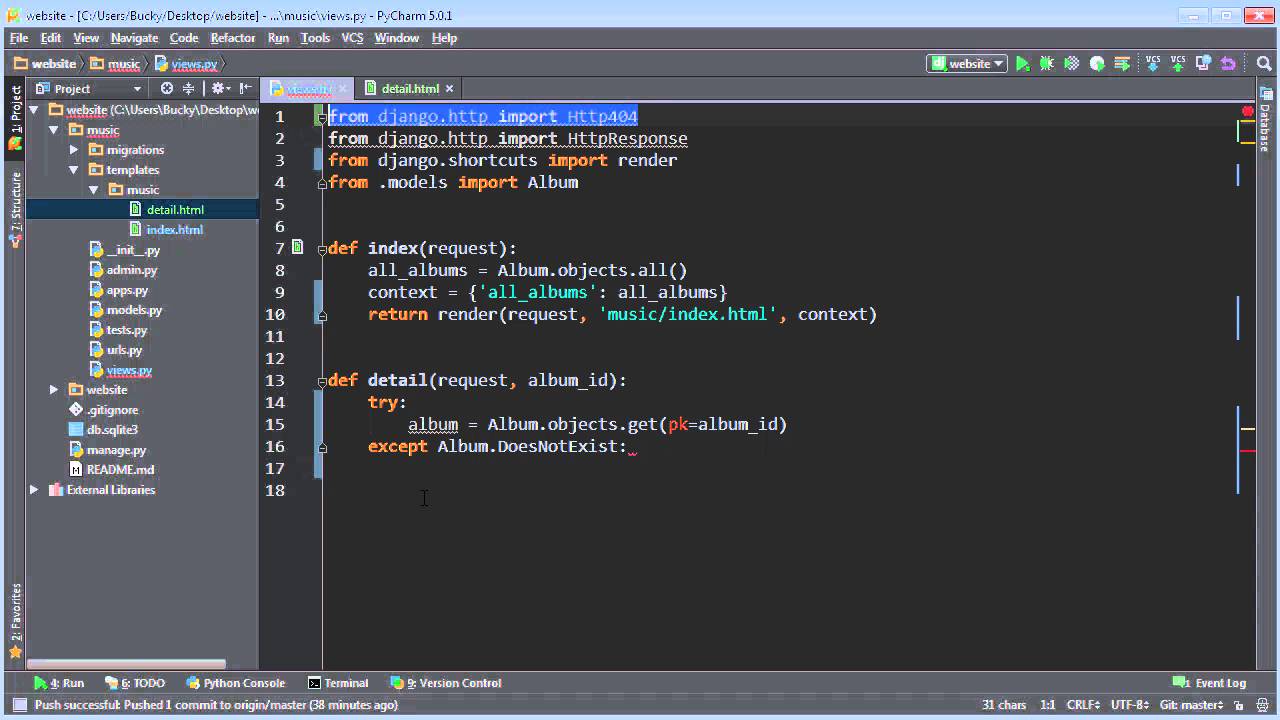Select urls.py in the project tree
The width and height of the screenshot is (1280, 720).
tap(124, 350)
